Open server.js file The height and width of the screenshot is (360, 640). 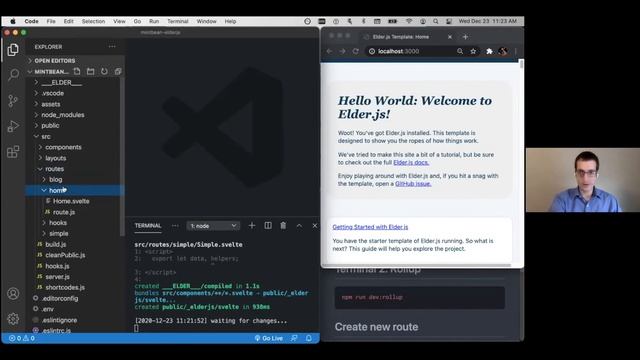click(x=57, y=276)
